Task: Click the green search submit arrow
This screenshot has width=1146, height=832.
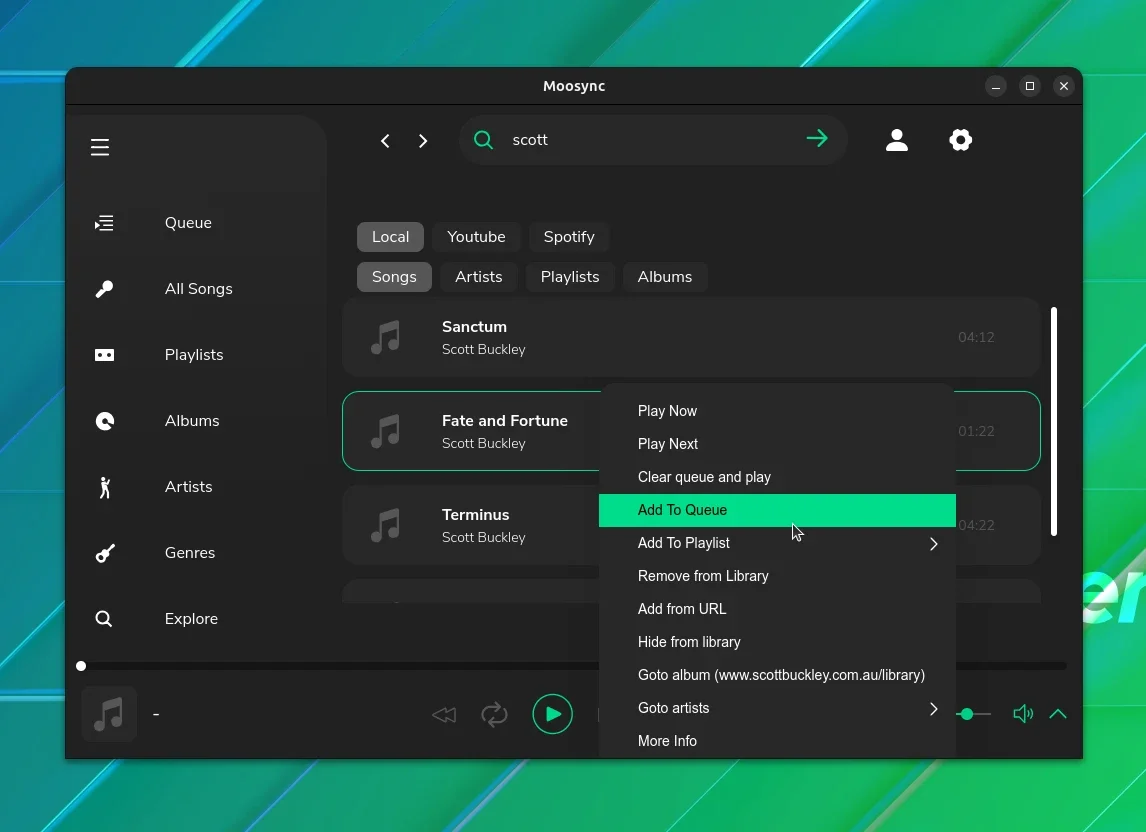Action: click(x=817, y=139)
